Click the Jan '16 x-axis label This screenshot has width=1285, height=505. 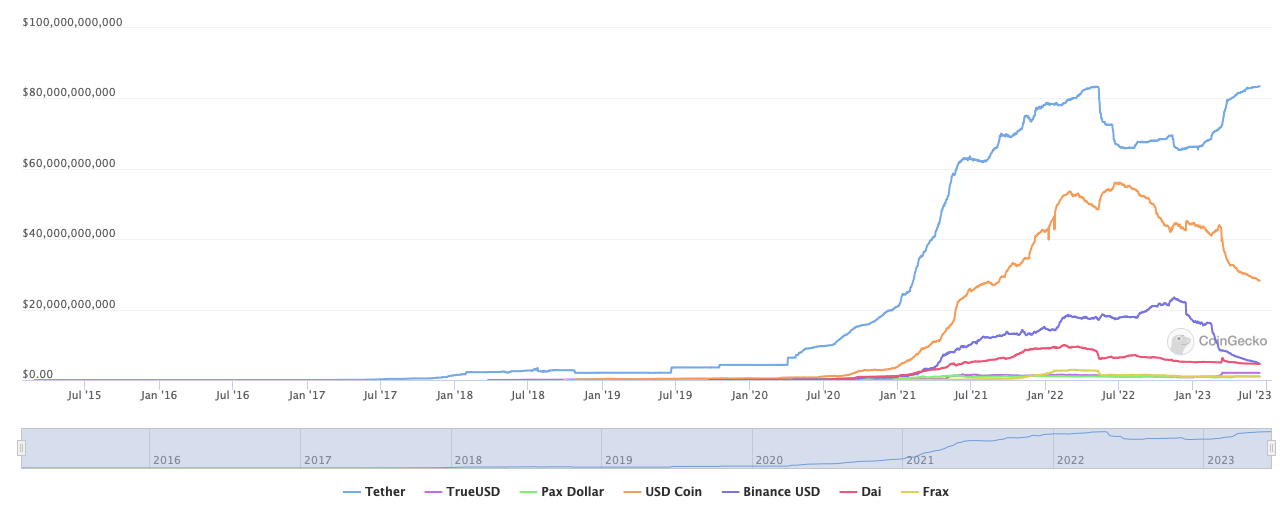(x=158, y=395)
